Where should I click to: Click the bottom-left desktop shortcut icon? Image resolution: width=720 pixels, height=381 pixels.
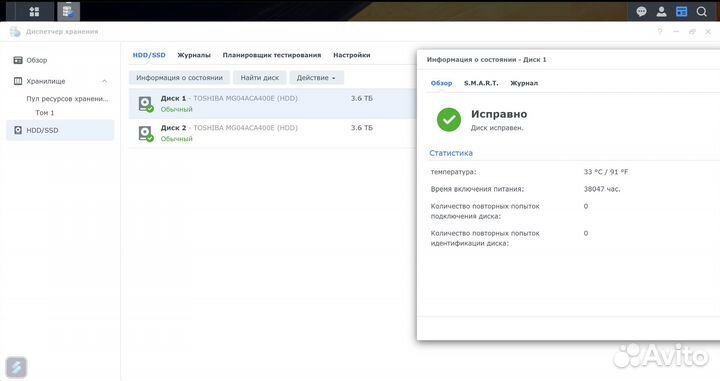coord(16,368)
